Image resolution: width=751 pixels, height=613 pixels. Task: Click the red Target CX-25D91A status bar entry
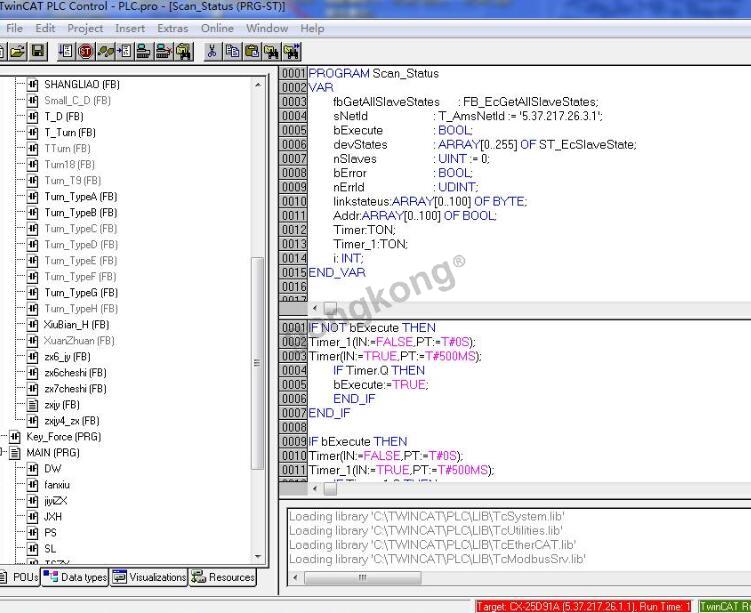pyautogui.click(x=583, y=606)
